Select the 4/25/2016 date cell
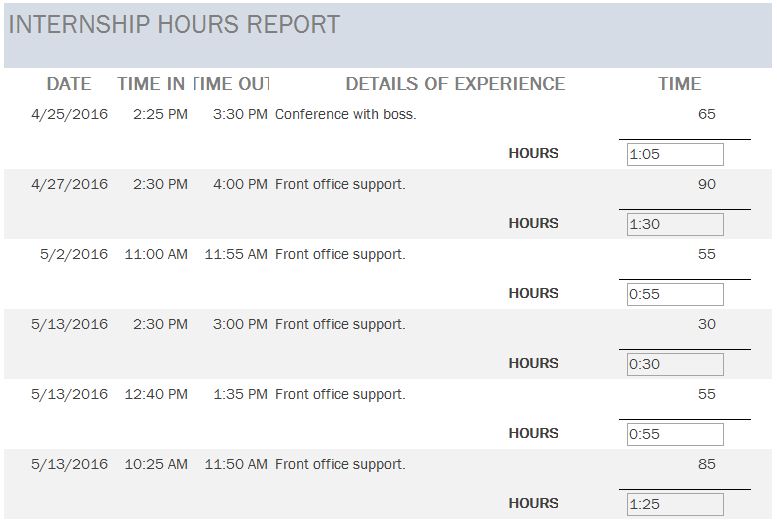 (70, 114)
